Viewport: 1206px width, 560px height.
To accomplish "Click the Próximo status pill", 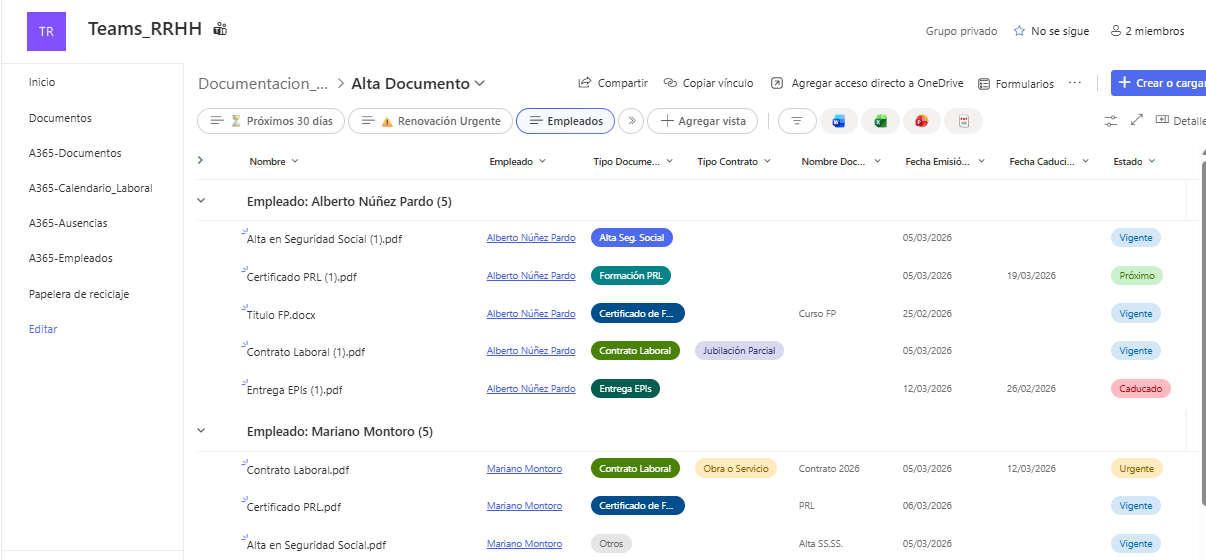I will 1137,275.
